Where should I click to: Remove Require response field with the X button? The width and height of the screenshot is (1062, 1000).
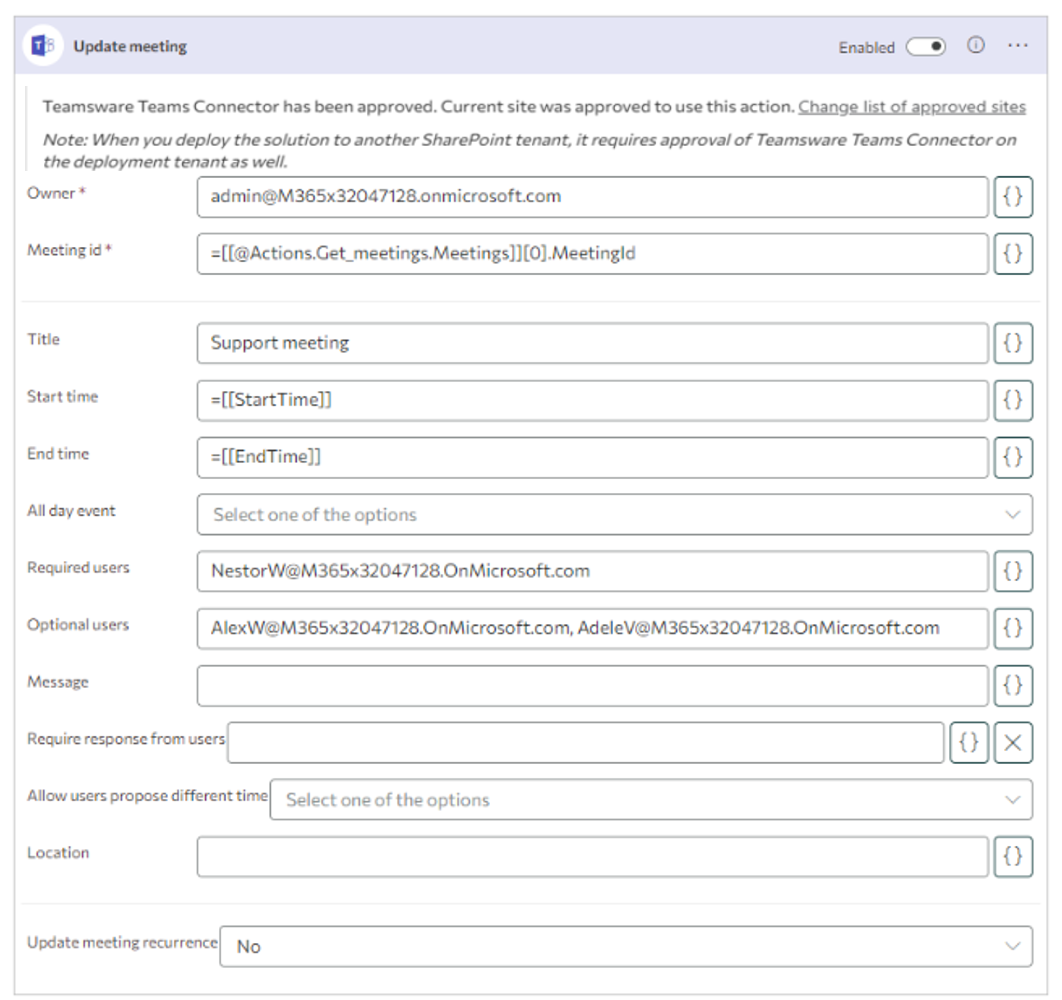point(1013,743)
